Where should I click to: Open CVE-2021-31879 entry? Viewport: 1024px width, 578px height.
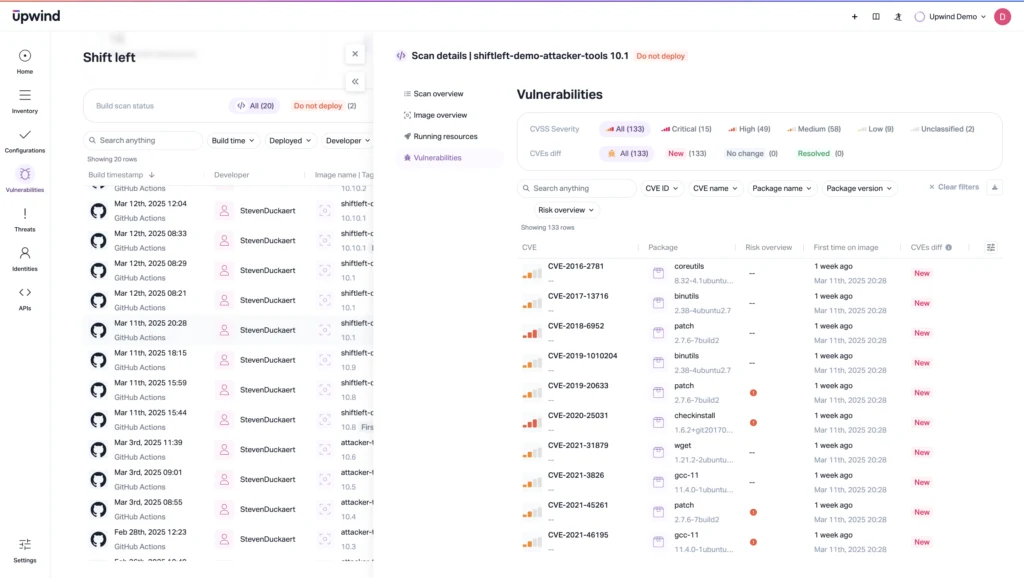[x=577, y=445]
